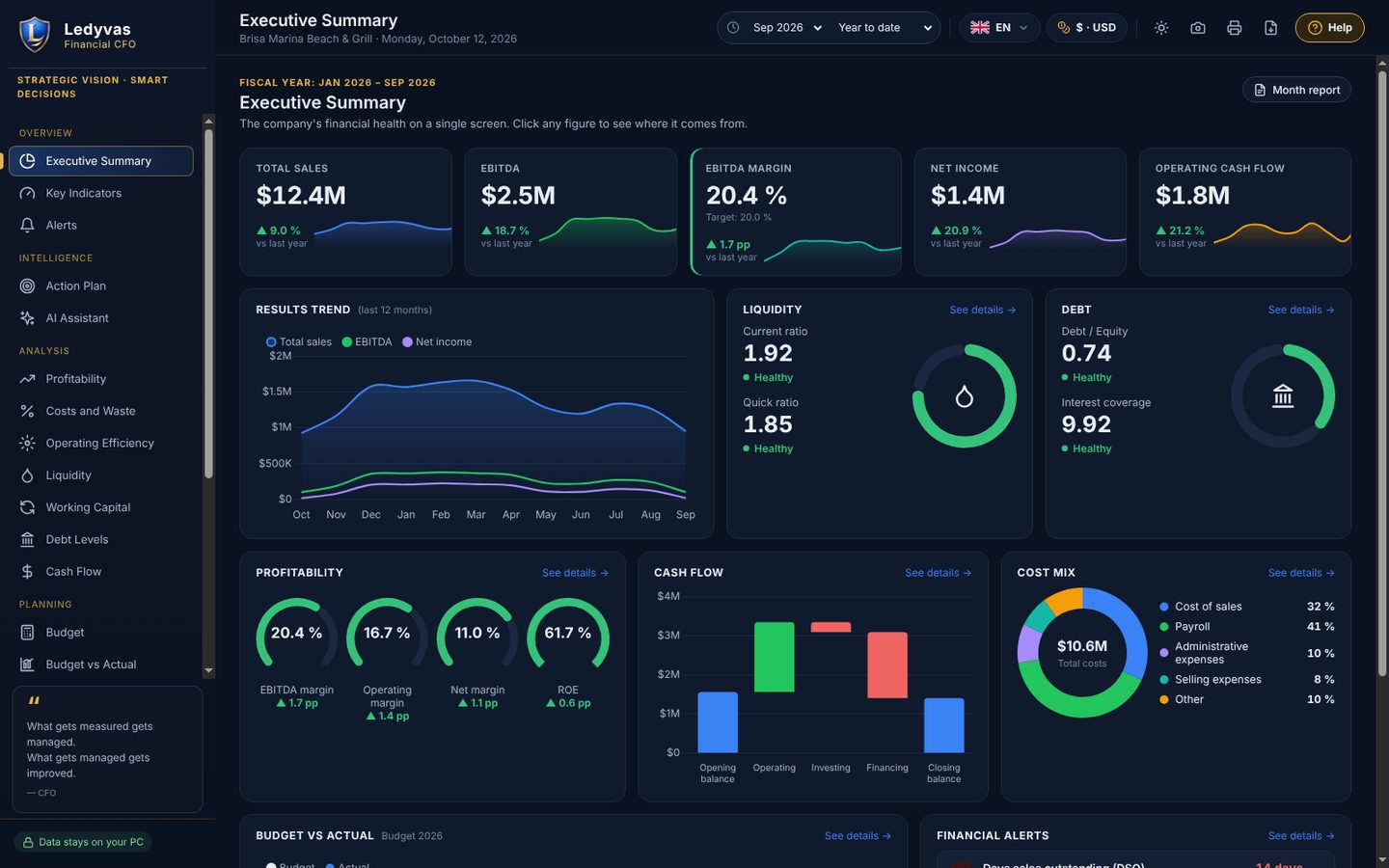Open See details link in Cash Flow card
Viewport: 1389px width, 868px height.
click(x=938, y=573)
